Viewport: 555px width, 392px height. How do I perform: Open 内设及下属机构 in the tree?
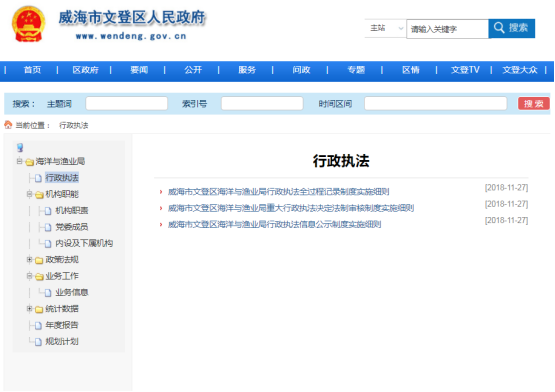coord(84,243)
